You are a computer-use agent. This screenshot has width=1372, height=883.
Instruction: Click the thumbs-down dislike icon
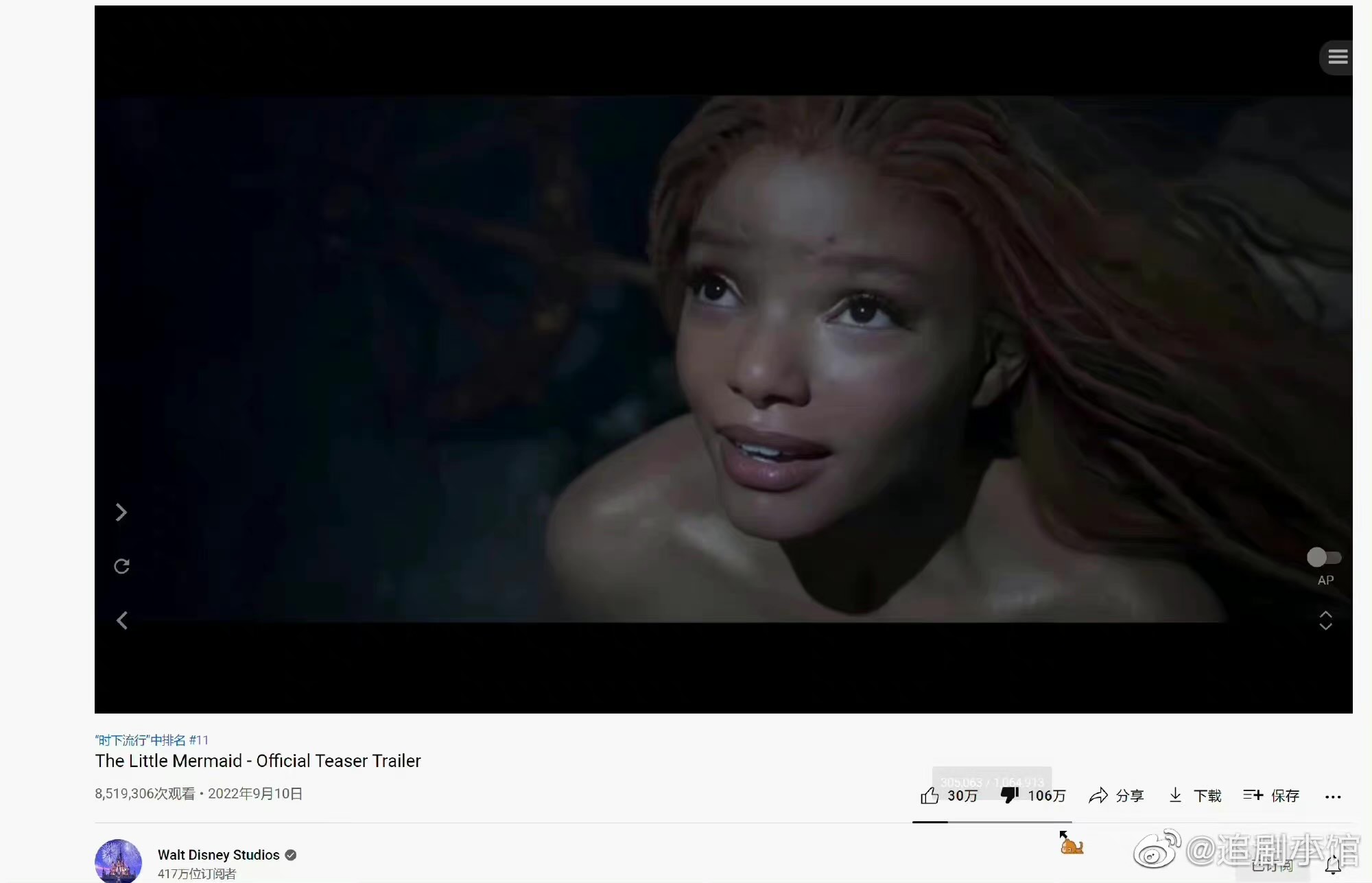point(1009,795)
